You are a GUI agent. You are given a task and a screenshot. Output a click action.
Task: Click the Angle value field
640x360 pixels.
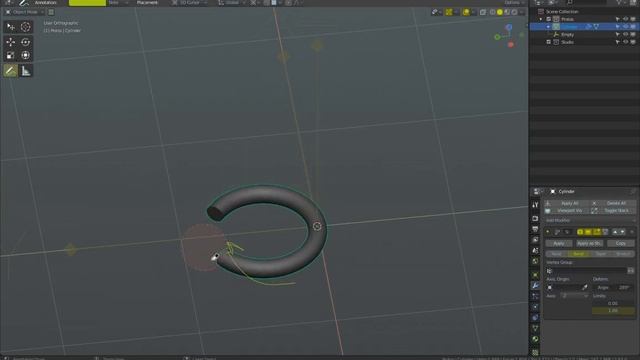613,287
